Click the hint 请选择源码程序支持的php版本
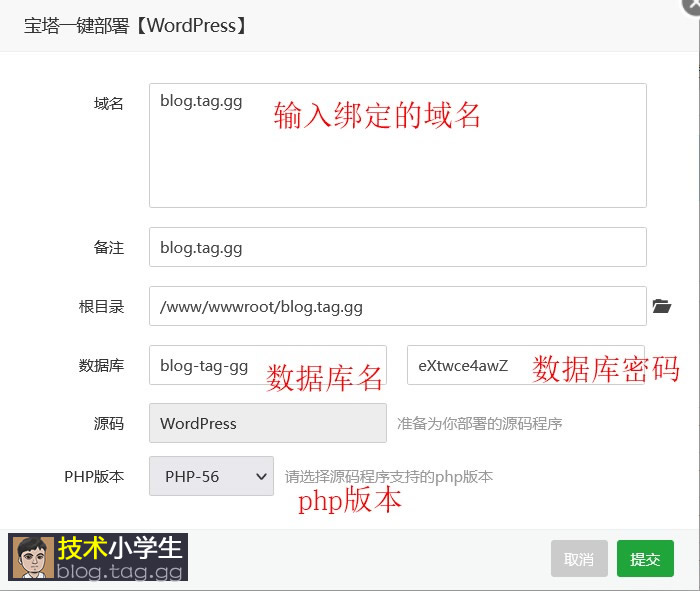 click(x=389, y=476)
